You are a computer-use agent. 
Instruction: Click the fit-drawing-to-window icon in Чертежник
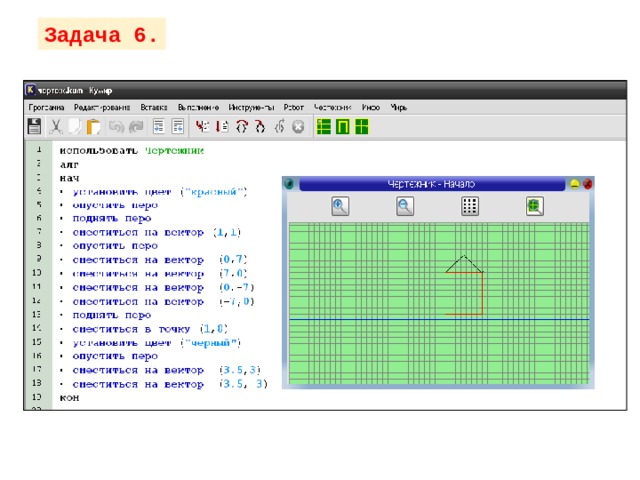535,206
